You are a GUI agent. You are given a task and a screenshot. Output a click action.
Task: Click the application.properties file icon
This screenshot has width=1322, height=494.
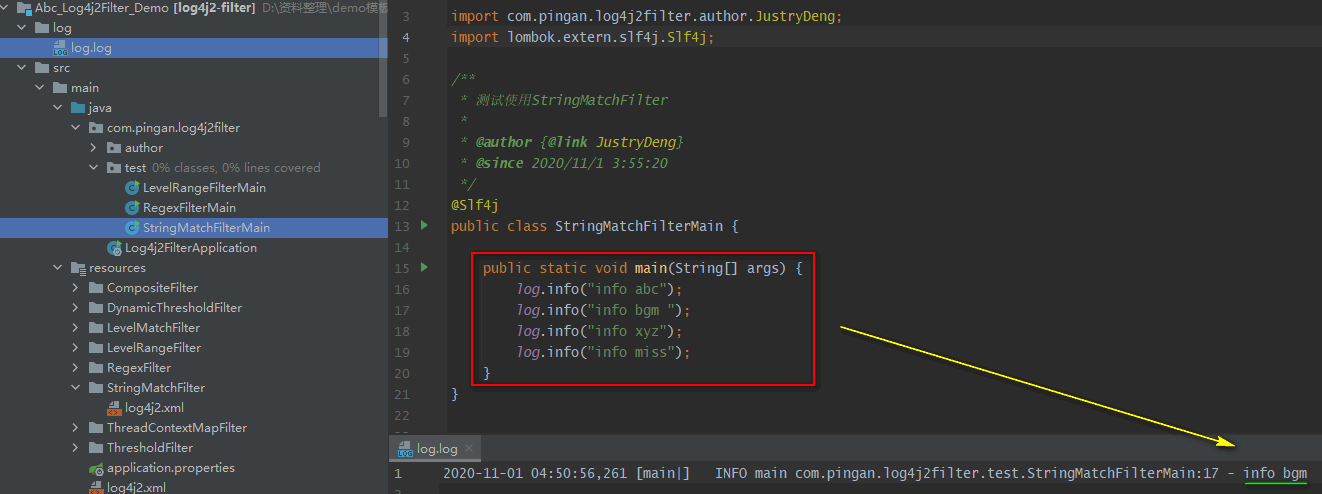[96, 468]
